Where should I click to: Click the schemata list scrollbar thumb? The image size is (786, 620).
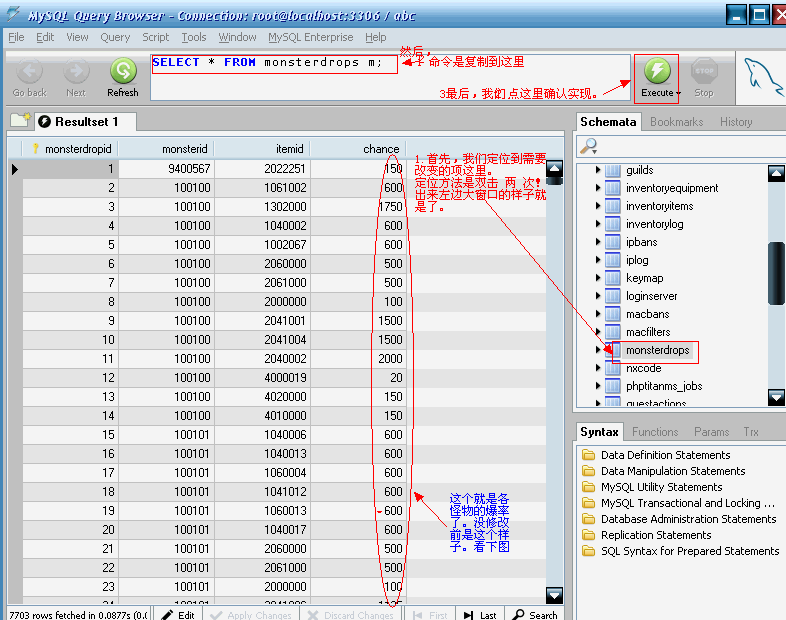tap(776, 273)
